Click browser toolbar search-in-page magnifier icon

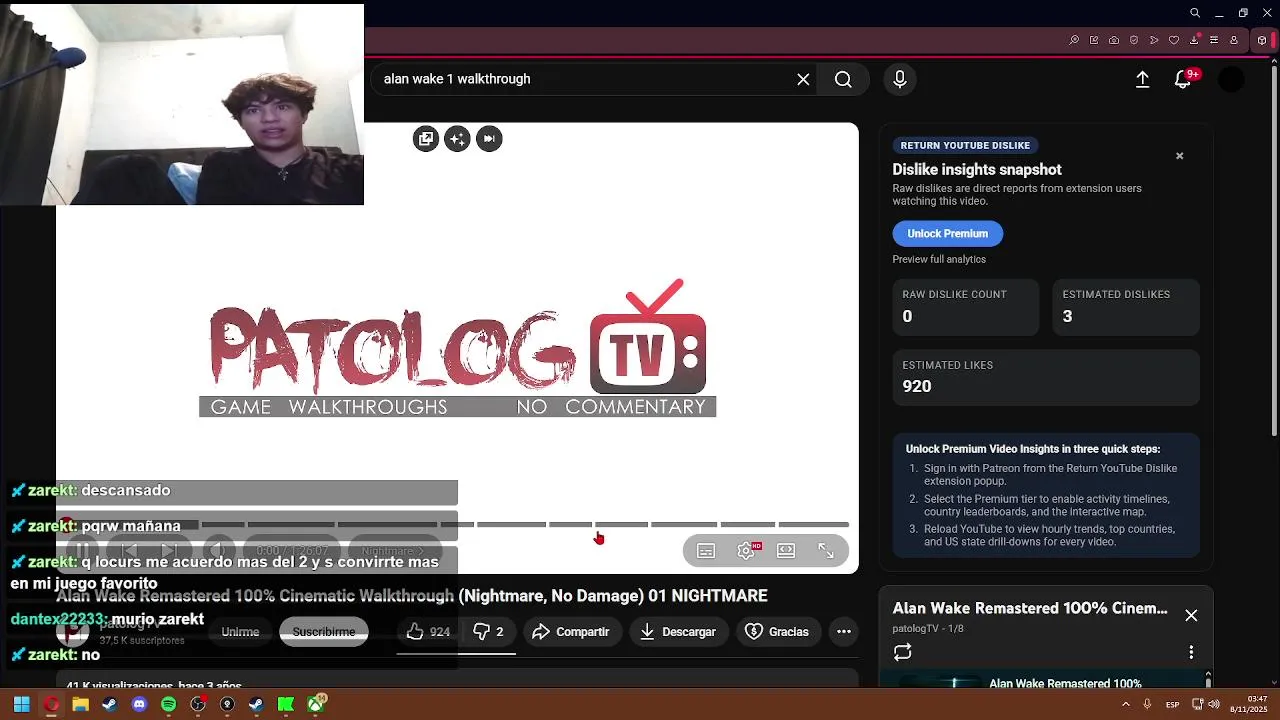click(x=1075, y=41)
